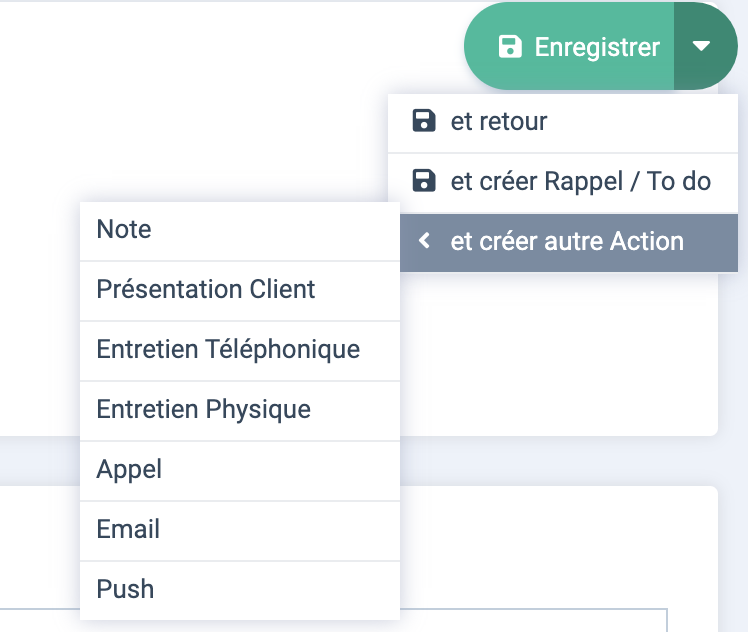This screenshot has height=632, width=748.
Task: Choose Présentation Client action type
Action: [x=239, y=291]
